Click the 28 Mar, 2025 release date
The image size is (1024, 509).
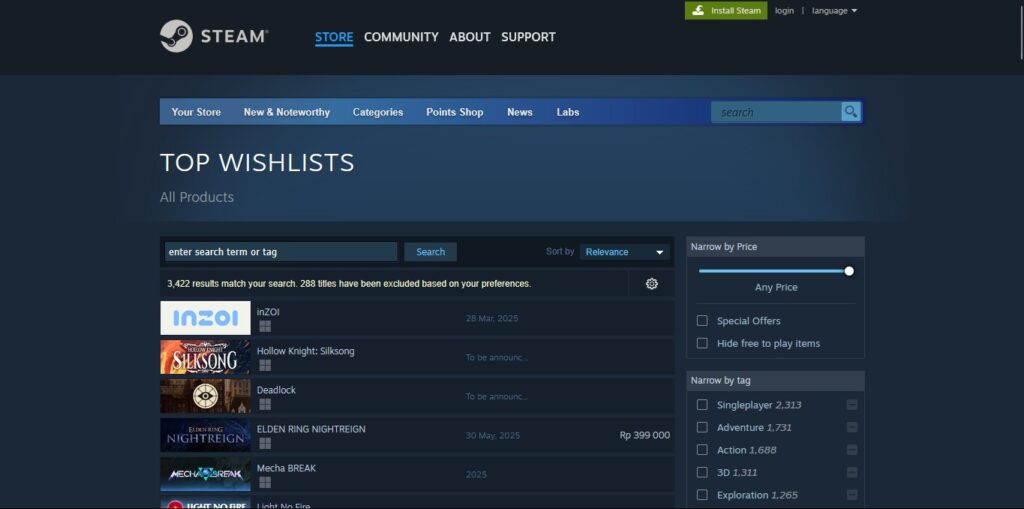[x=492, y=319]
